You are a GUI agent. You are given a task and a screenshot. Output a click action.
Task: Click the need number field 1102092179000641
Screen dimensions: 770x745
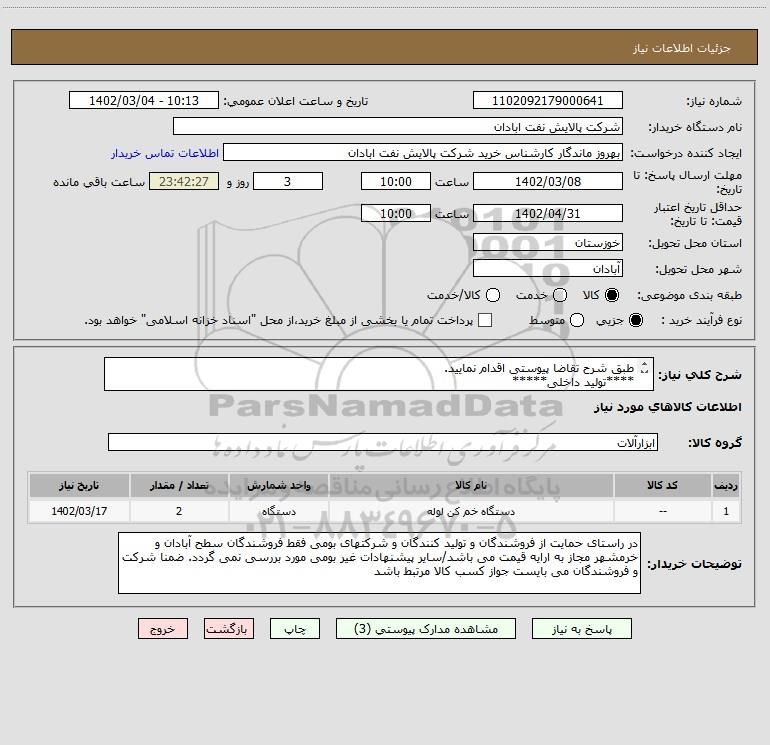click(x=548, y=100)
